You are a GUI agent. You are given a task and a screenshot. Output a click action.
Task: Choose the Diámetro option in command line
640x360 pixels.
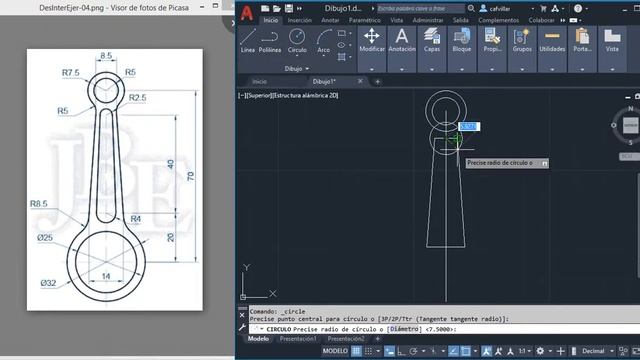tap(404, 329)
